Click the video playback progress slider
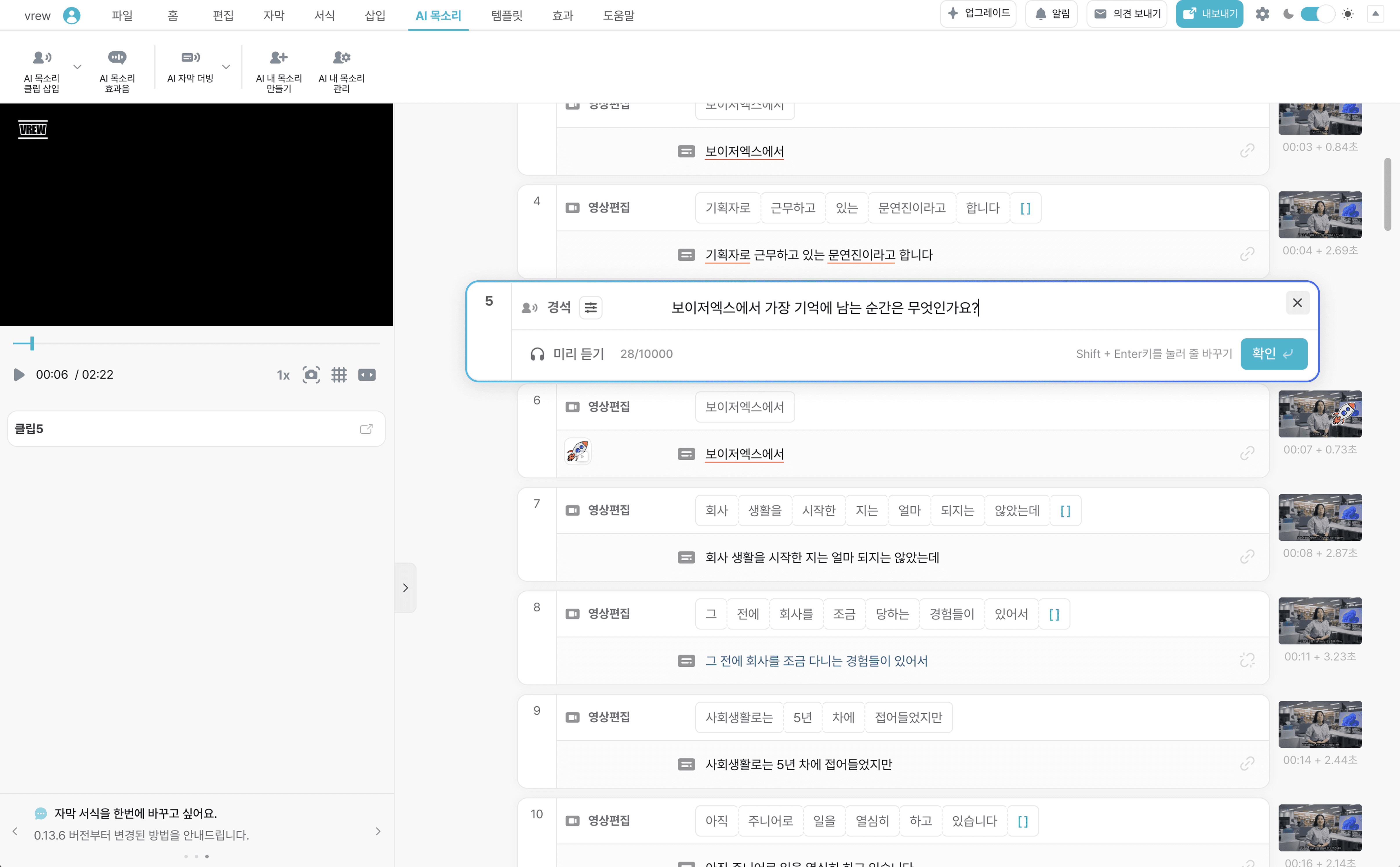The width and height of the screenshot is (1400, 867). 196,343
